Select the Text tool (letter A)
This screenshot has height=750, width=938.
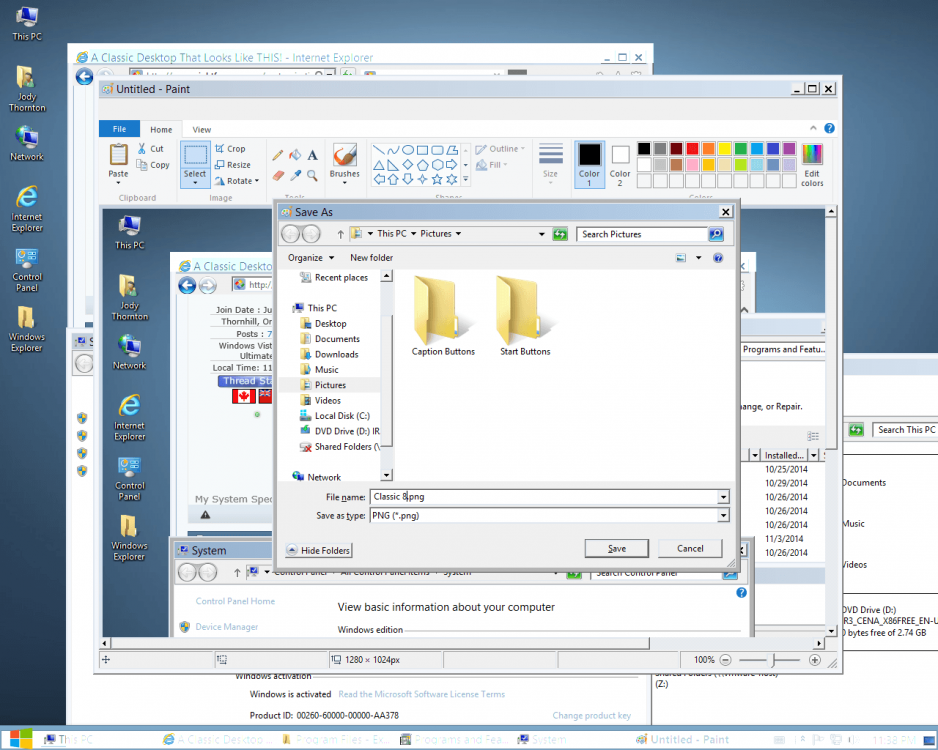coord(312,156)
